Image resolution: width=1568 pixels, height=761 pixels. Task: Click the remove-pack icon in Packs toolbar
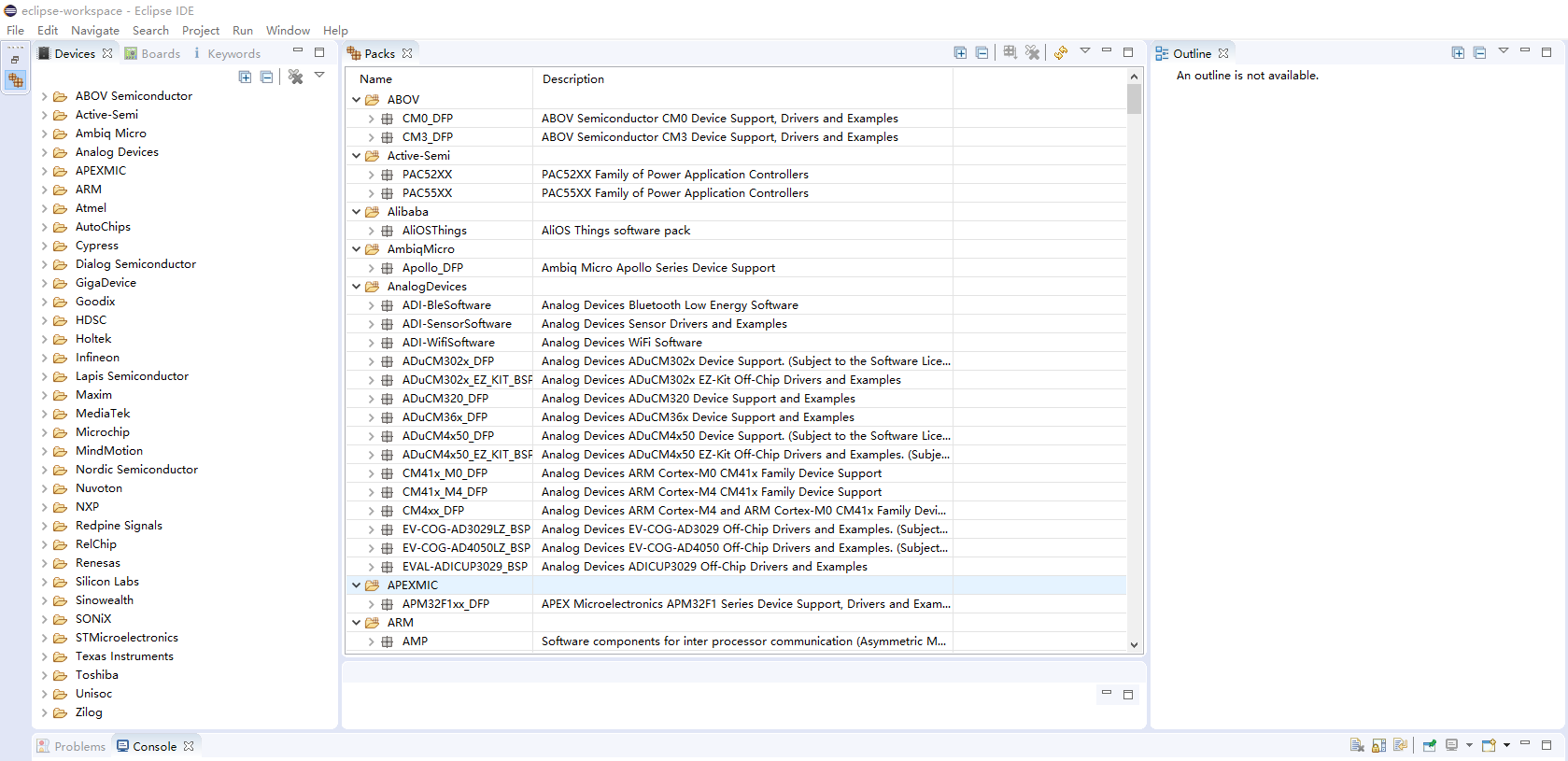[x=1032, y=52]
